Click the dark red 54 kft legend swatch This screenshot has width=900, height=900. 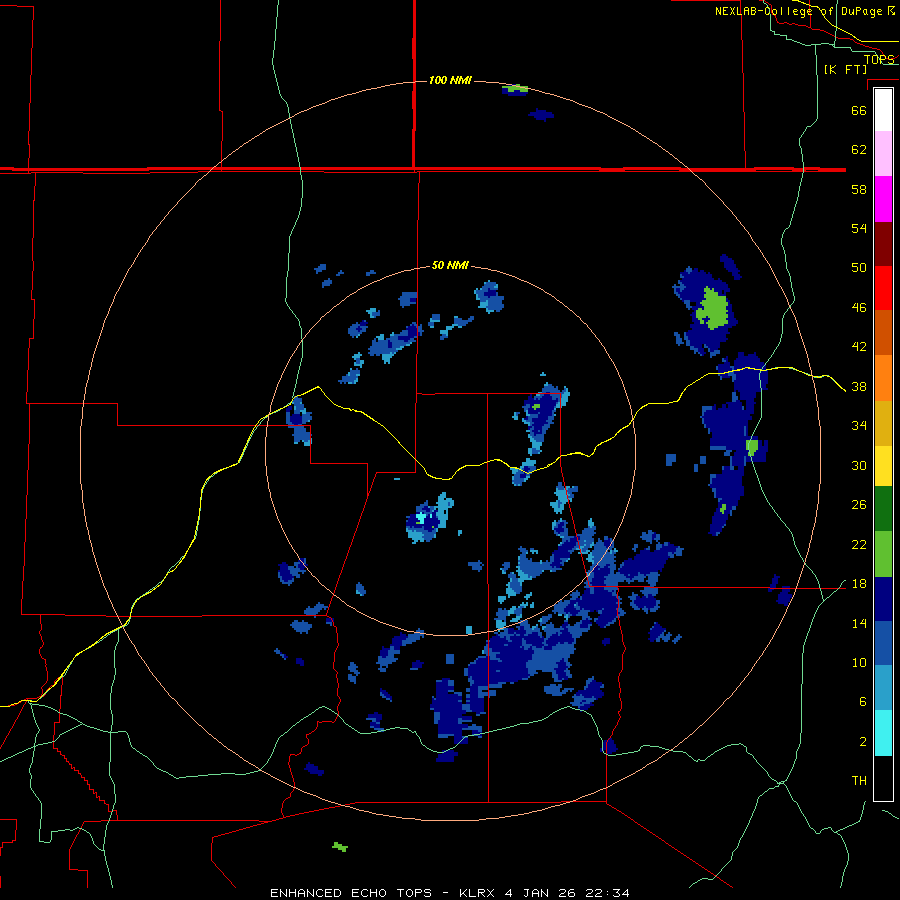[x=883, y=243]
